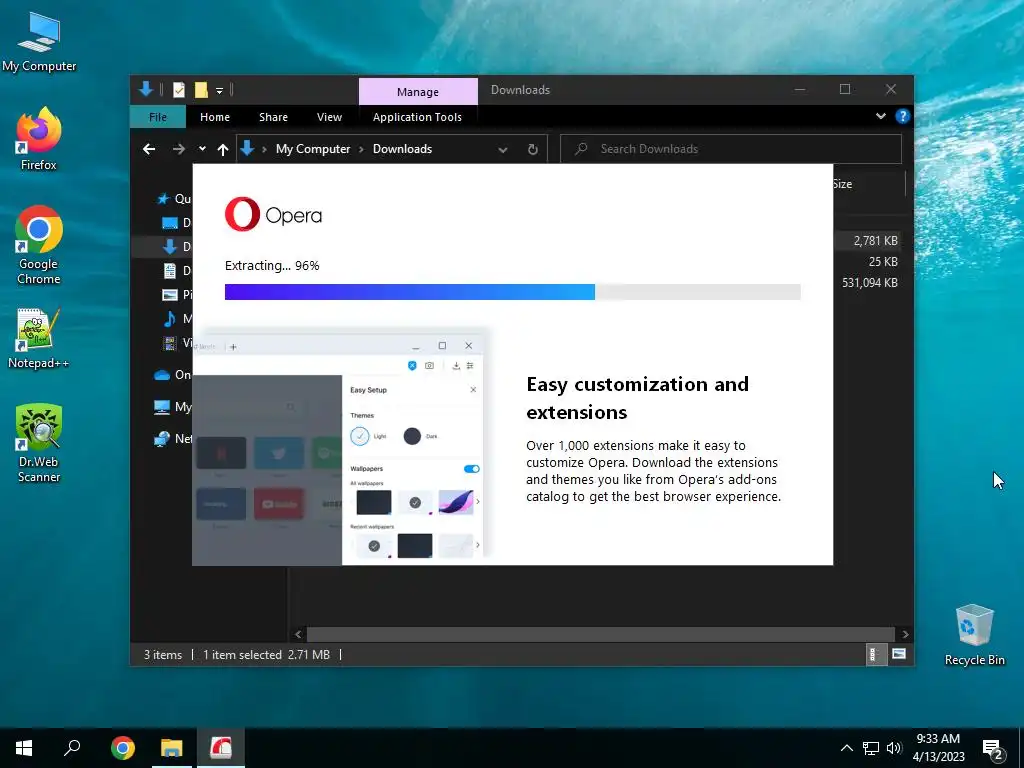
Task: Open the address bar history dropdown
Action: coord(503,150)
